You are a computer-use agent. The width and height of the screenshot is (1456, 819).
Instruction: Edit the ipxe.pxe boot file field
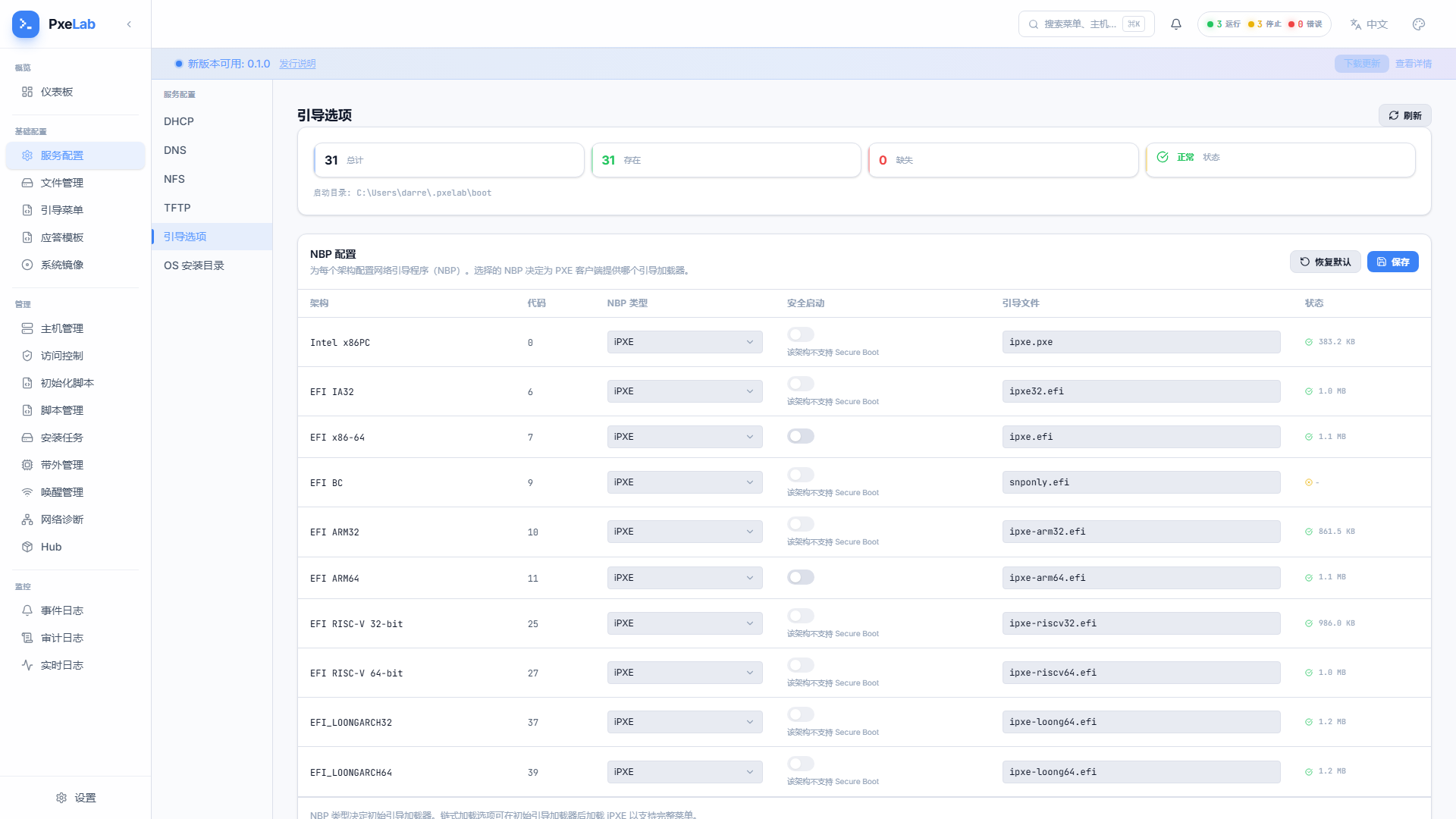(x=1141, y=342)
